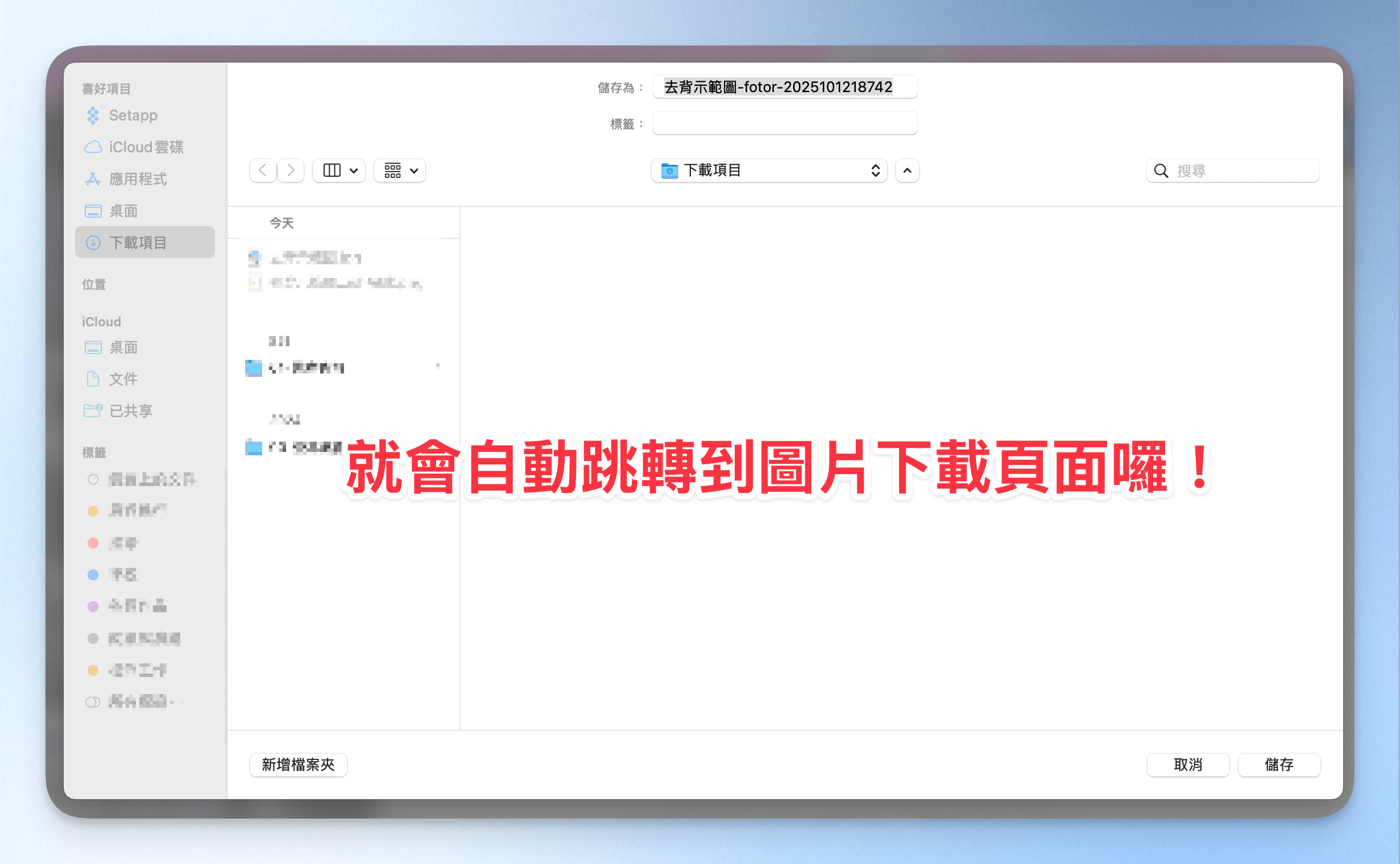Click the forward navigation arrow
1400x864 pixels.
point(291,171)
